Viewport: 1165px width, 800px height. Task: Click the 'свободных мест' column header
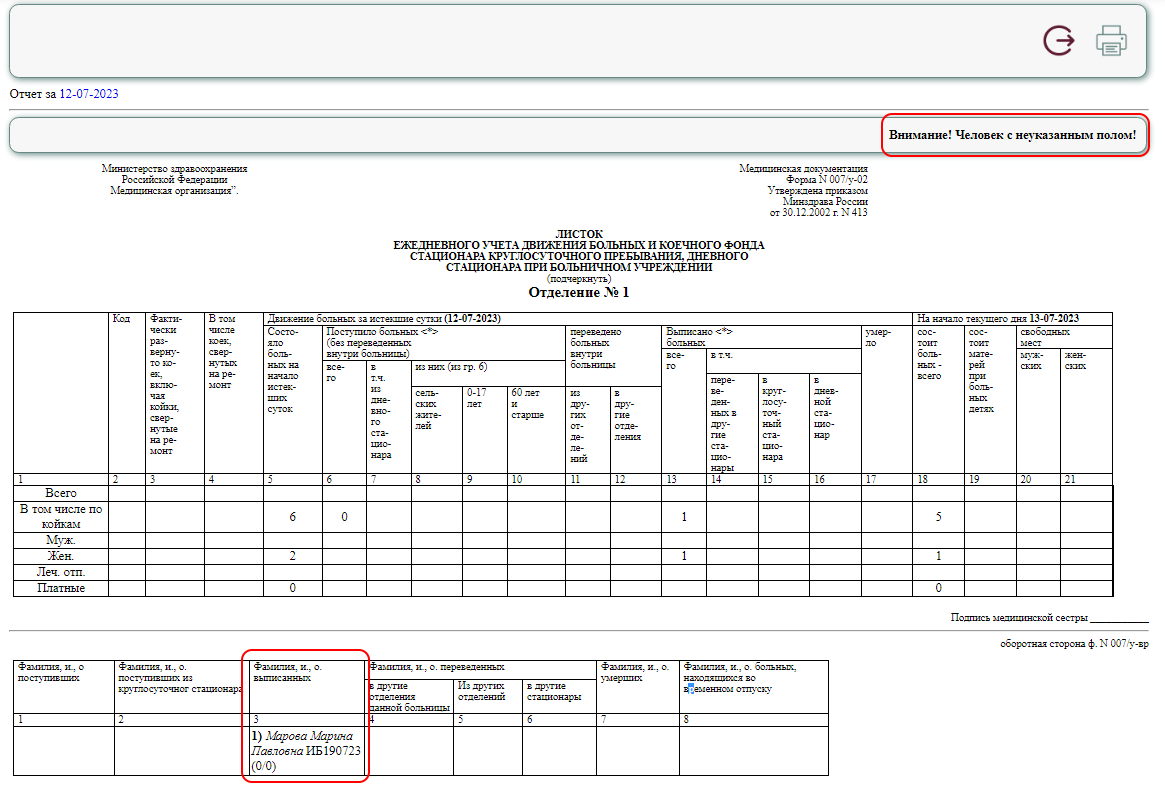click(1044, 337)
